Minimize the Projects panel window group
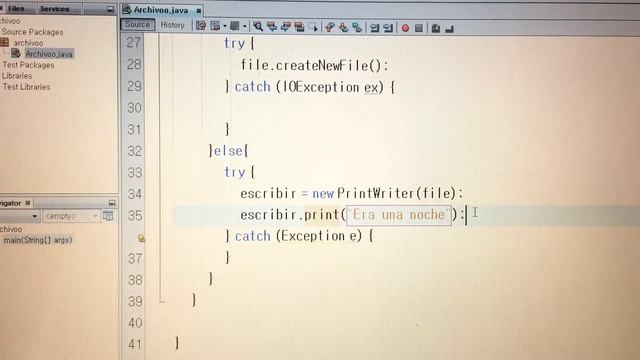The image size is (640, 360). coord(110,9)
